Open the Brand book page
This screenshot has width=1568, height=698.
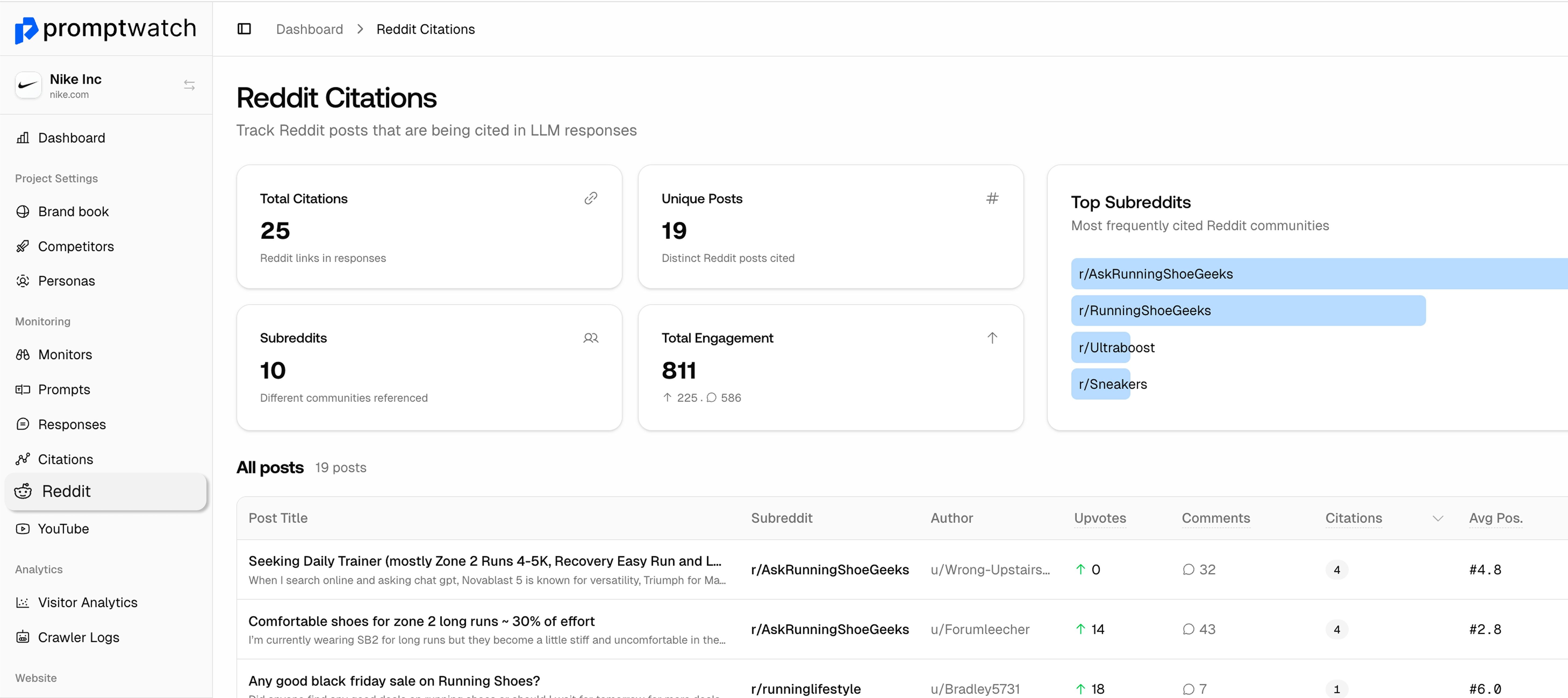tap(73, 211)
